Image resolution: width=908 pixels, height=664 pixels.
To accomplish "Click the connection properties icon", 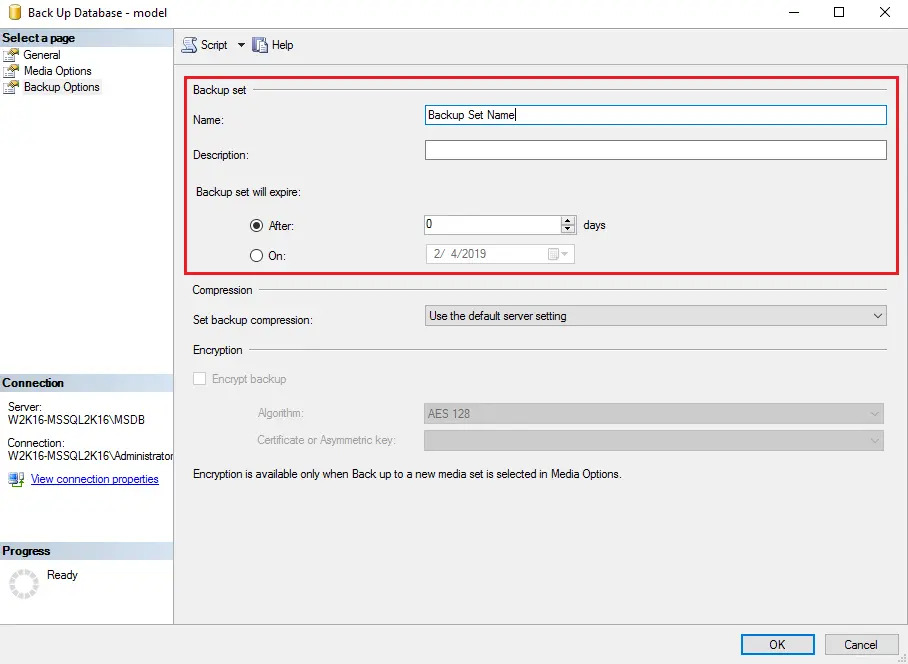I will (16, 479).
